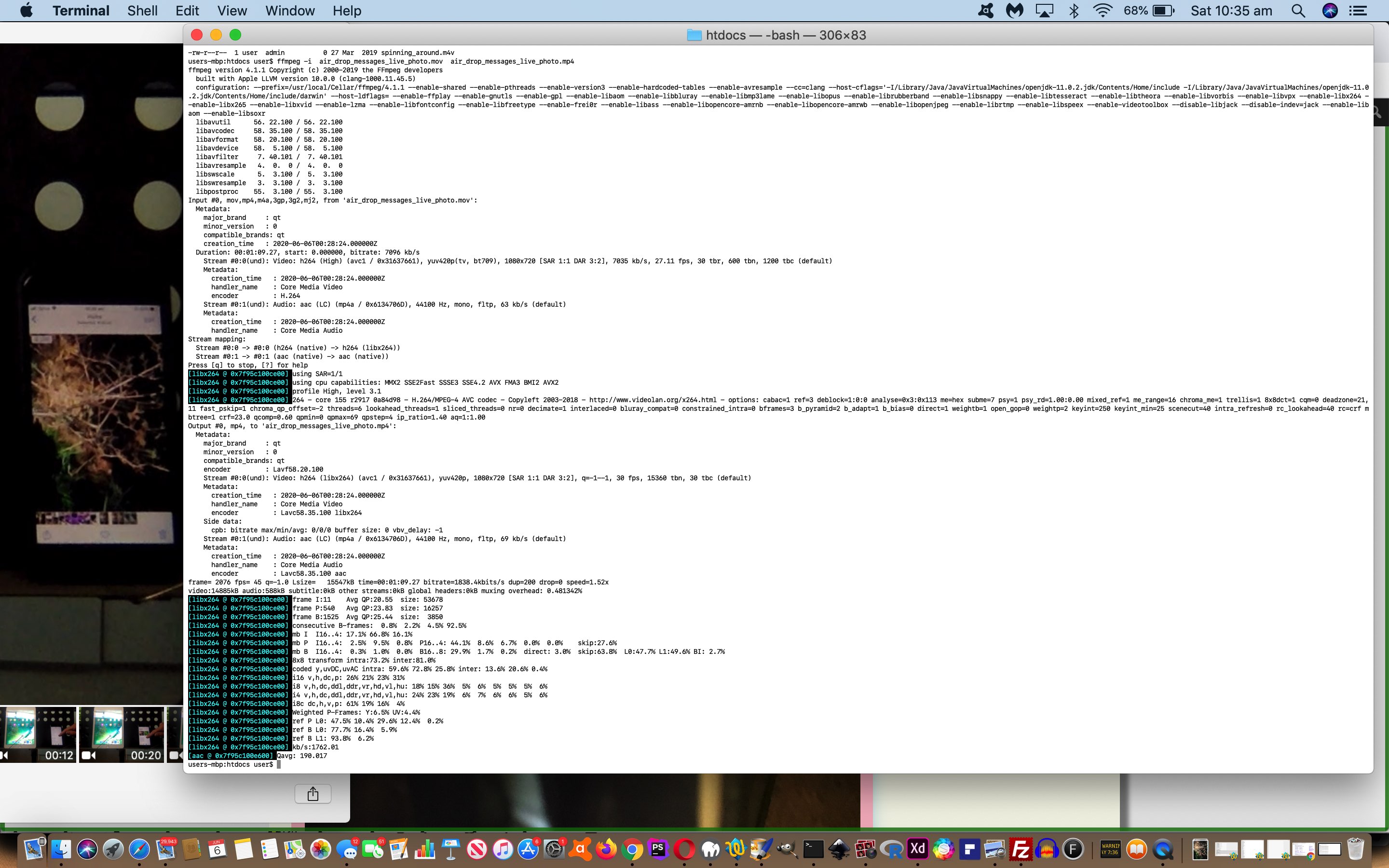1389x868 pixels.
Task: Launch Google Chrome from the Dock
Action: (x=632, y=849)
